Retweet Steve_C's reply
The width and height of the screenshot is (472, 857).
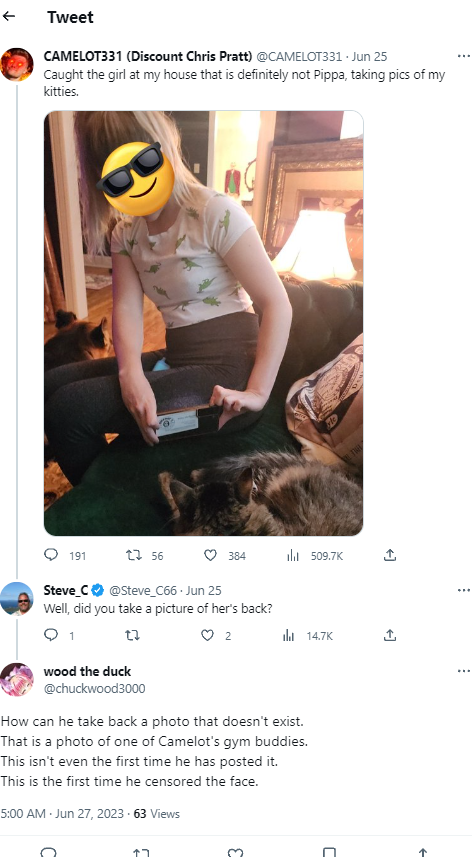point(132,635)
